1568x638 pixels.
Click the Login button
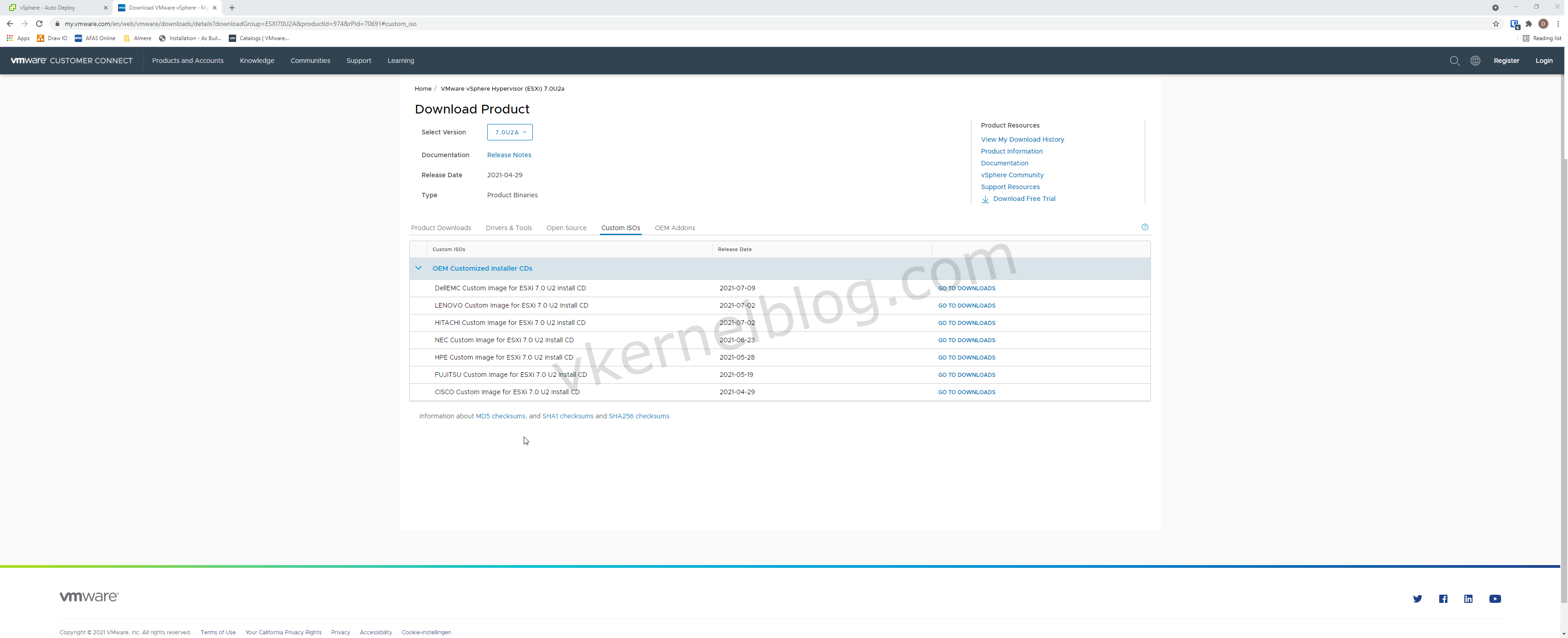click(1543, 61)
